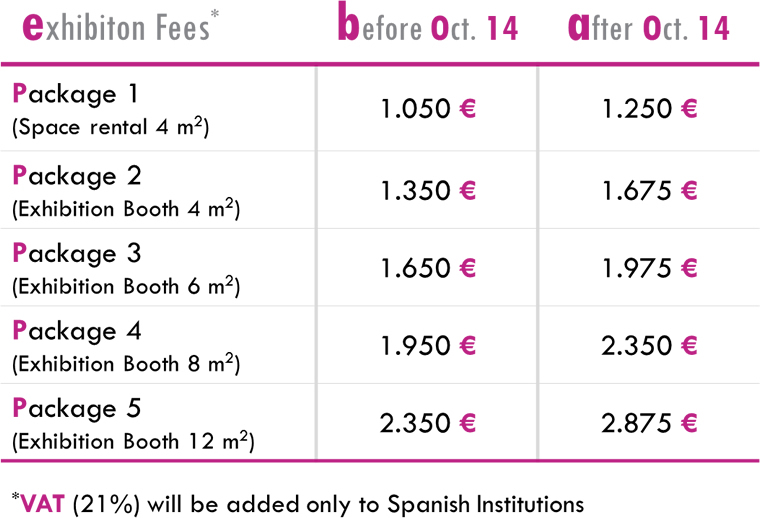Click the exhibiton Fees header

point(121,25)
